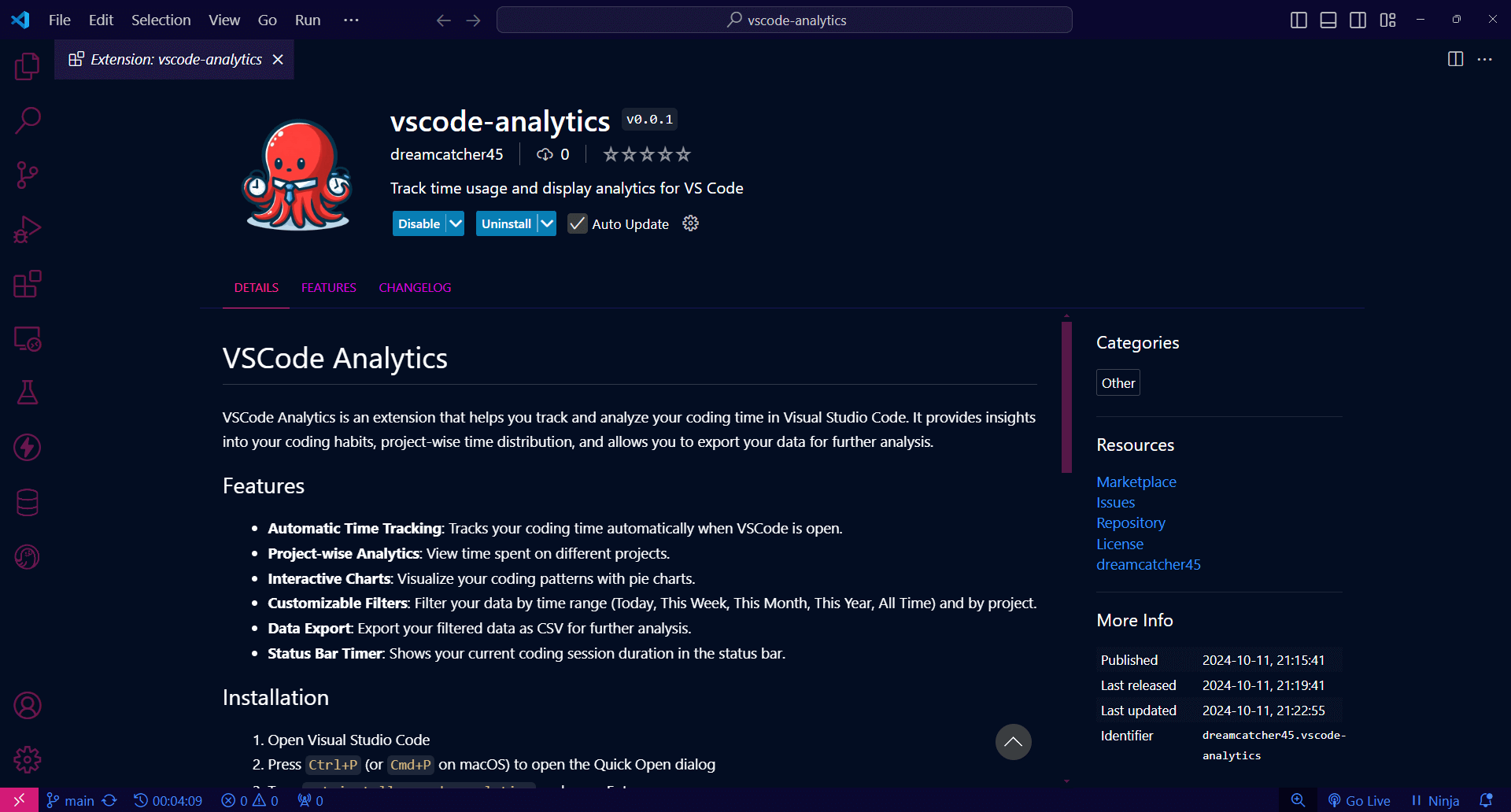This screenshot has width=1511, height=812.
Task: Open the head-profile icon view in activity bar
Action: click(x=28, y=557)
